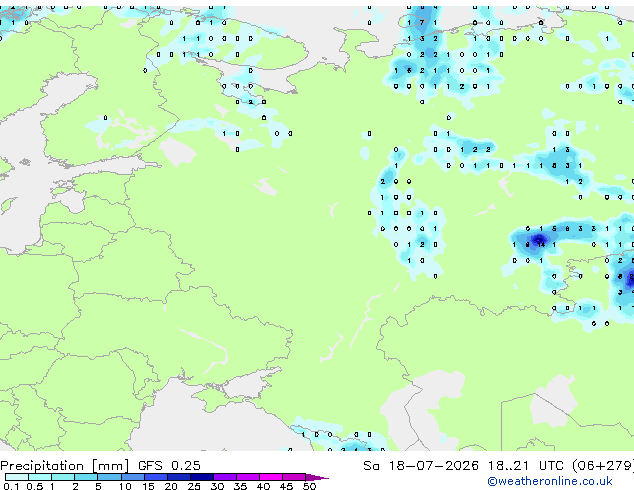Click the legend label "45"

[x=286, y=486]
